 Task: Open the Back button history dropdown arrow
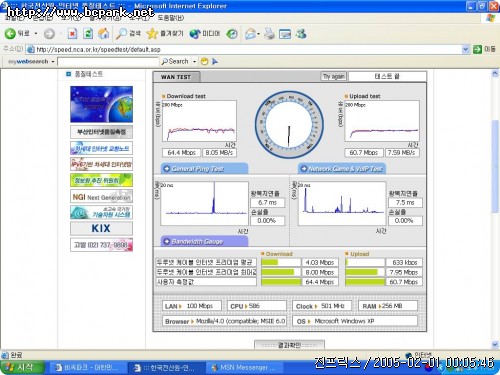pyautogui.click(x=36, y=34)
